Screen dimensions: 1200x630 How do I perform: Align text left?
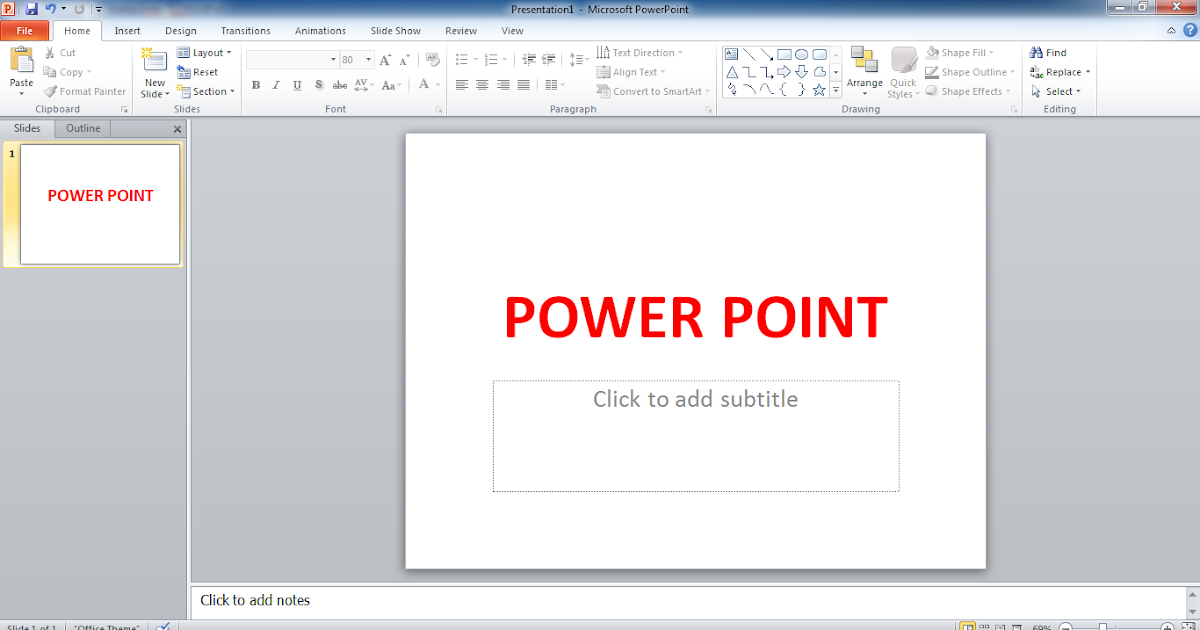(x=461, y=85)
